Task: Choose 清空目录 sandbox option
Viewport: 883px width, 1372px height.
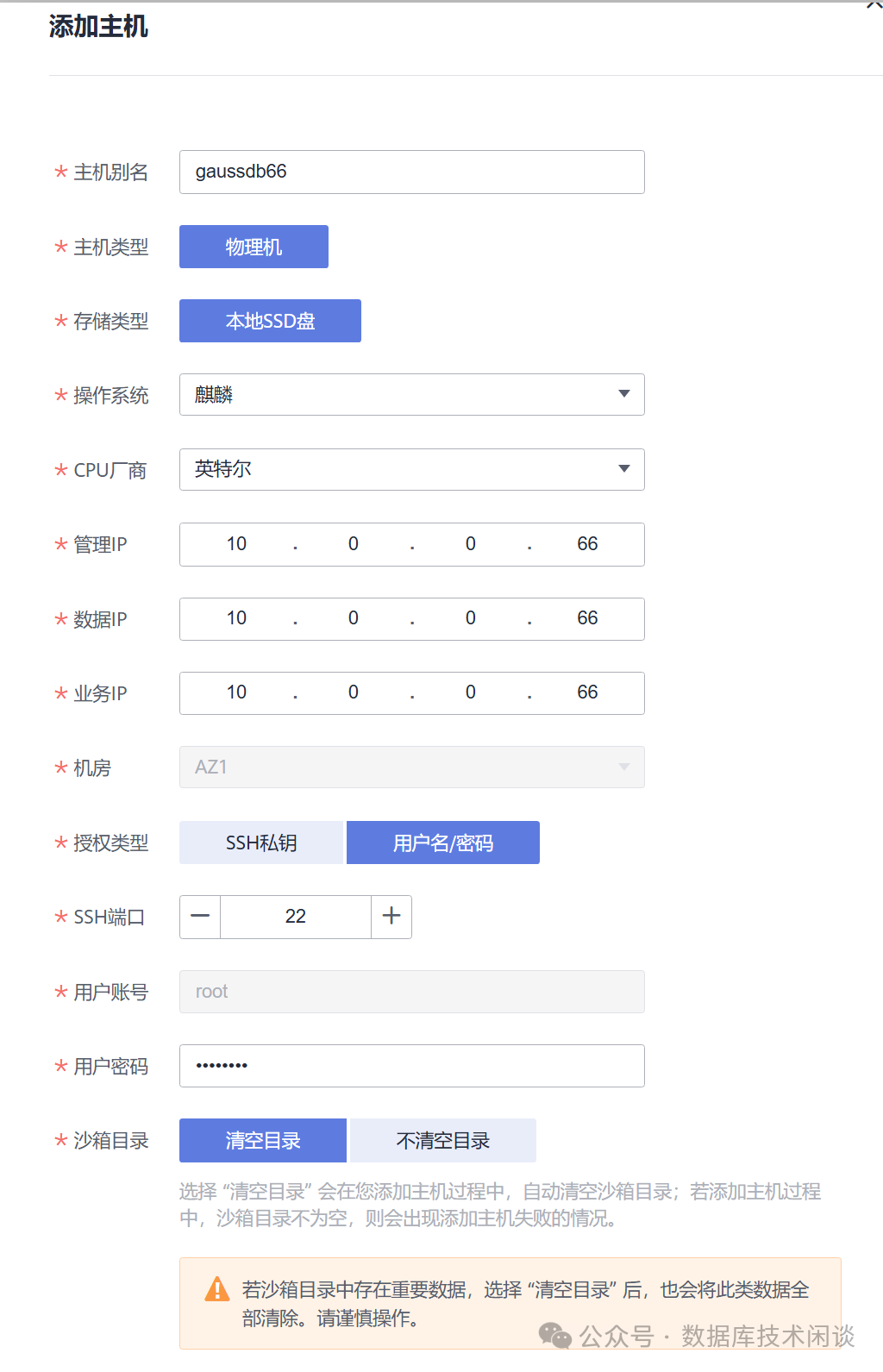Action: [263, 1141]
